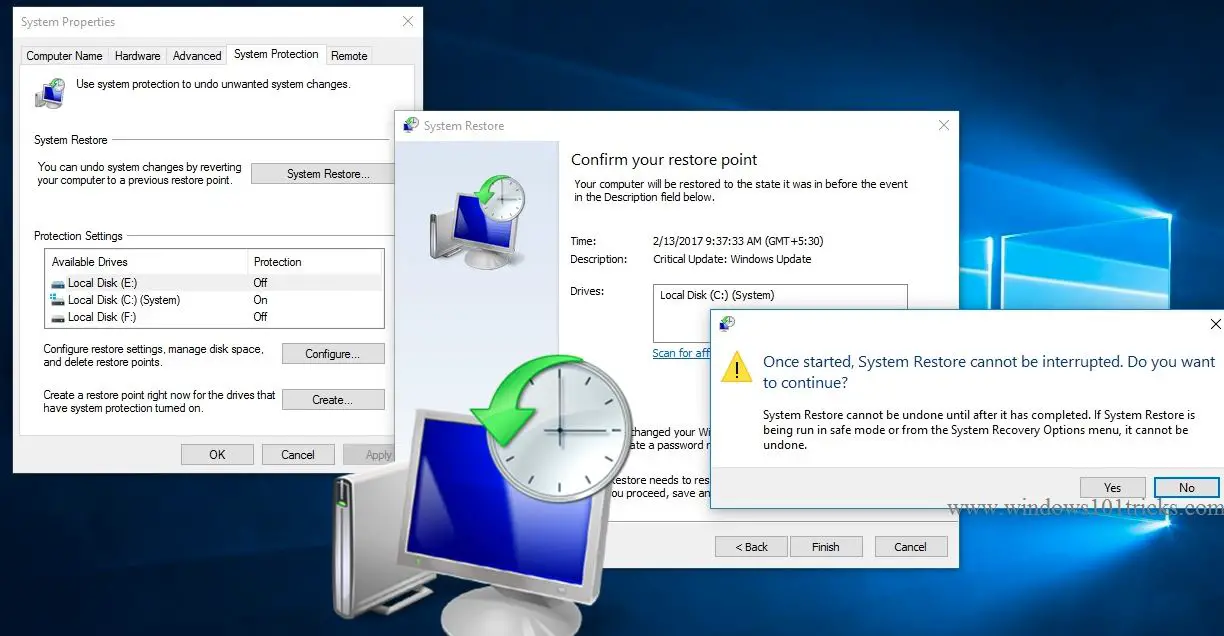Open the Hardware tab
Viewport: 1224px width, 636px height.
click(137, 55)
